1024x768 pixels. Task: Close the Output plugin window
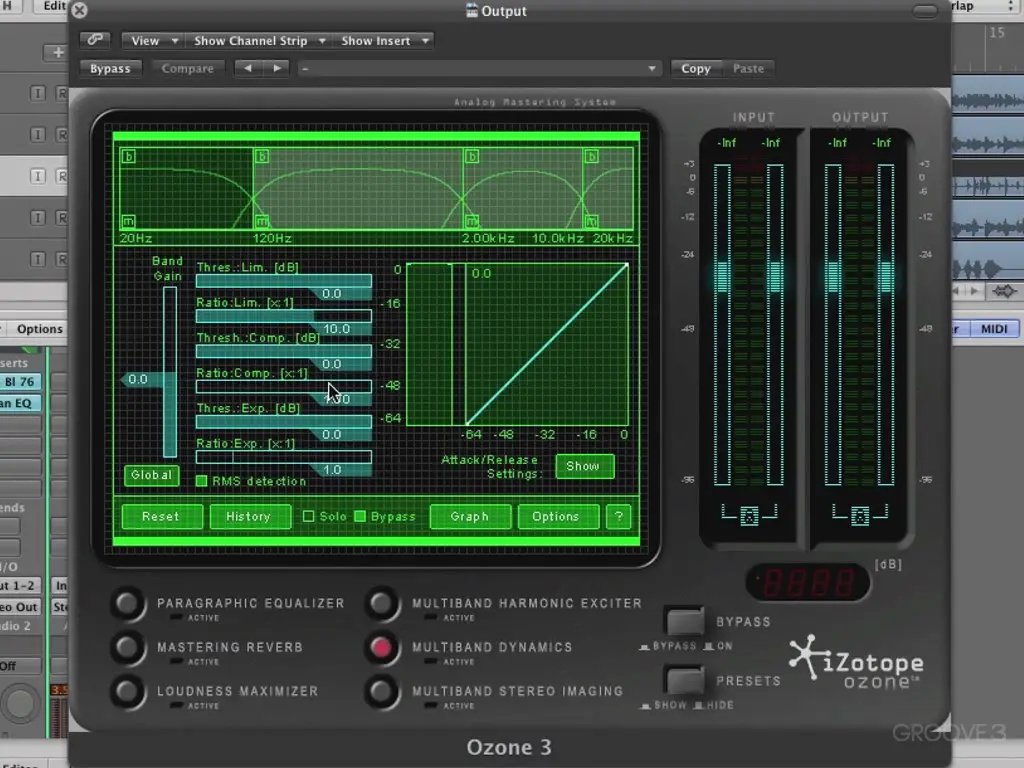pyautogui.click(x=80, y=10)
